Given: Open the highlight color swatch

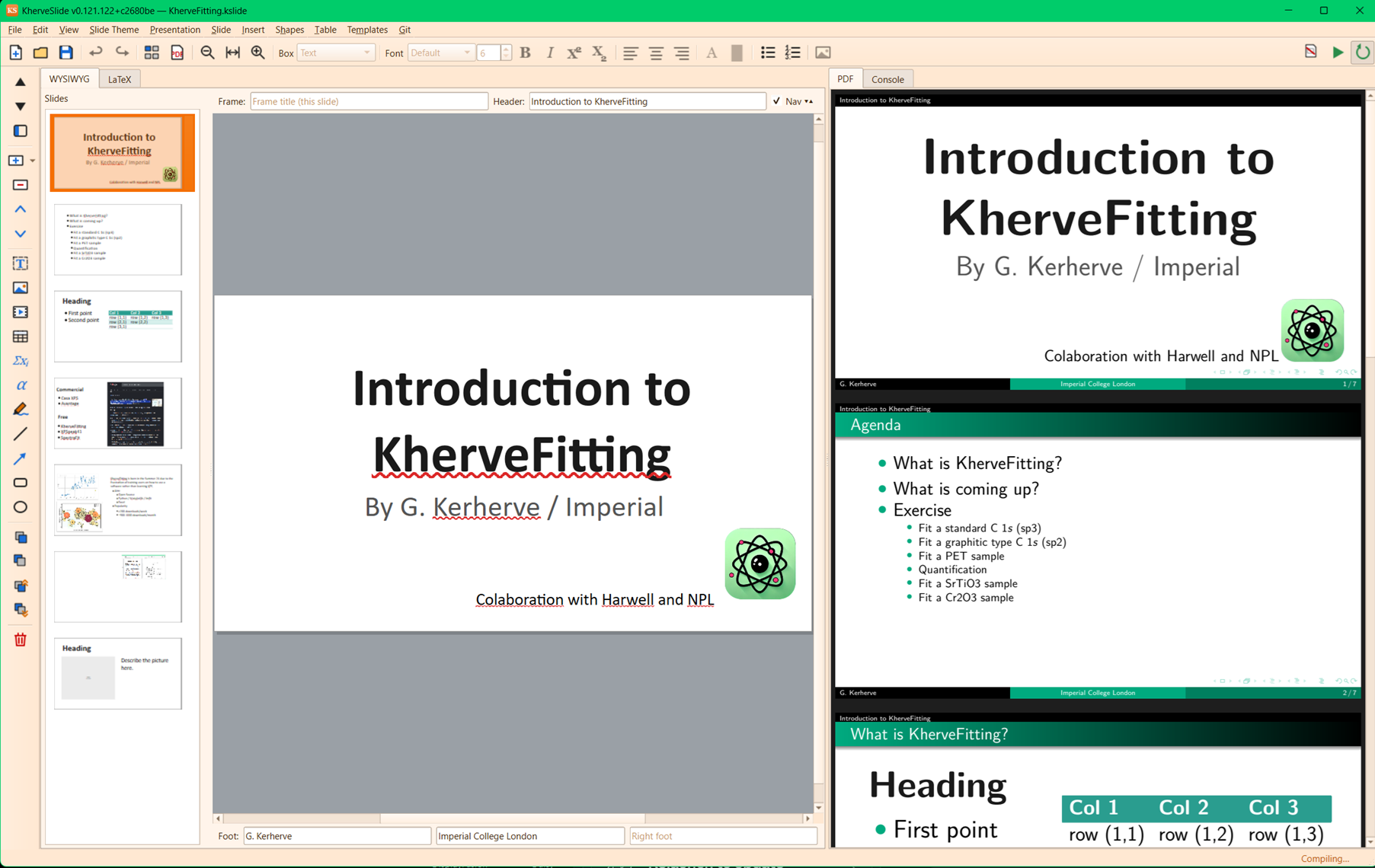Looking at the screenshot, I should [737, 53].
